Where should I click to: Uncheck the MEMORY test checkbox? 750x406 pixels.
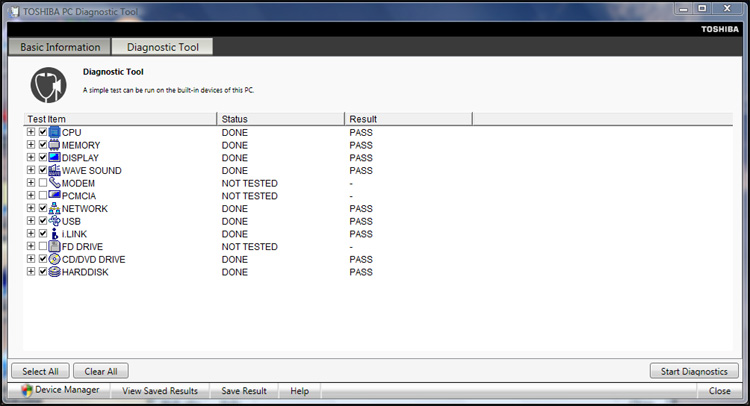tap(43, 144)
